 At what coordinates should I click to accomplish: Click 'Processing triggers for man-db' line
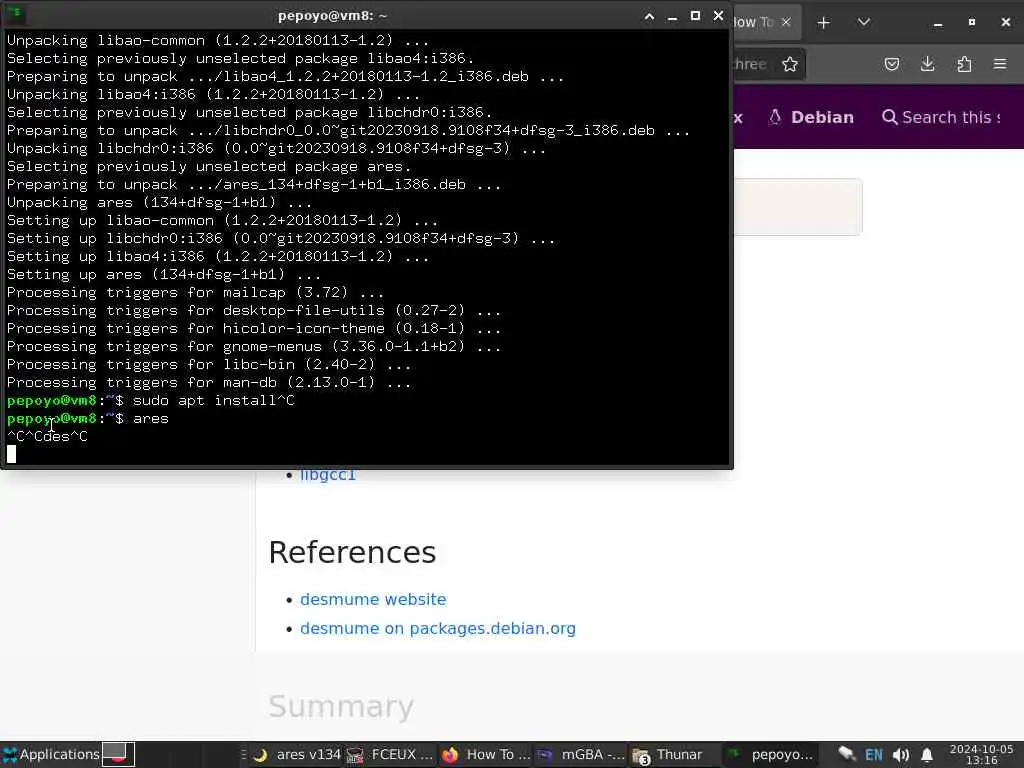click(209, 383)
